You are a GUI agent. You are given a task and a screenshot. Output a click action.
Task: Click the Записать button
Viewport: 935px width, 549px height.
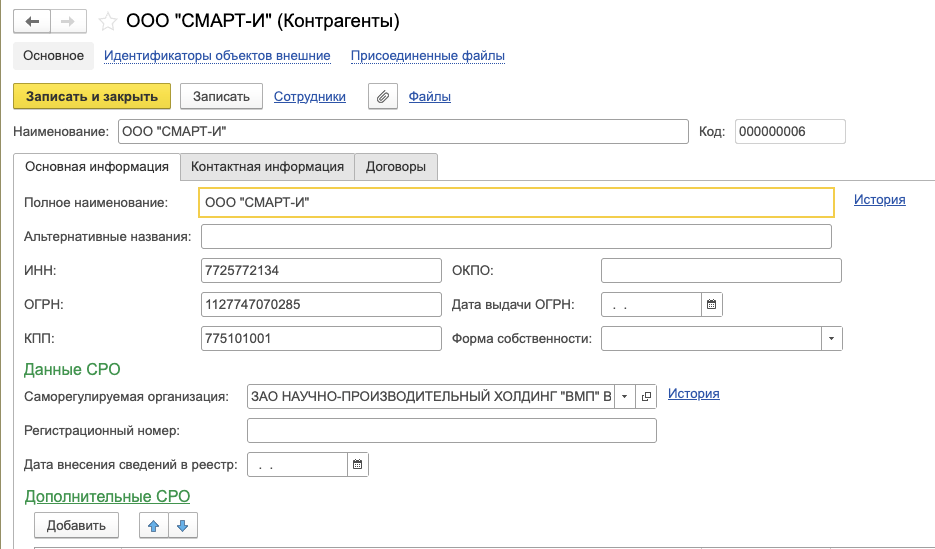click(221, 97)
